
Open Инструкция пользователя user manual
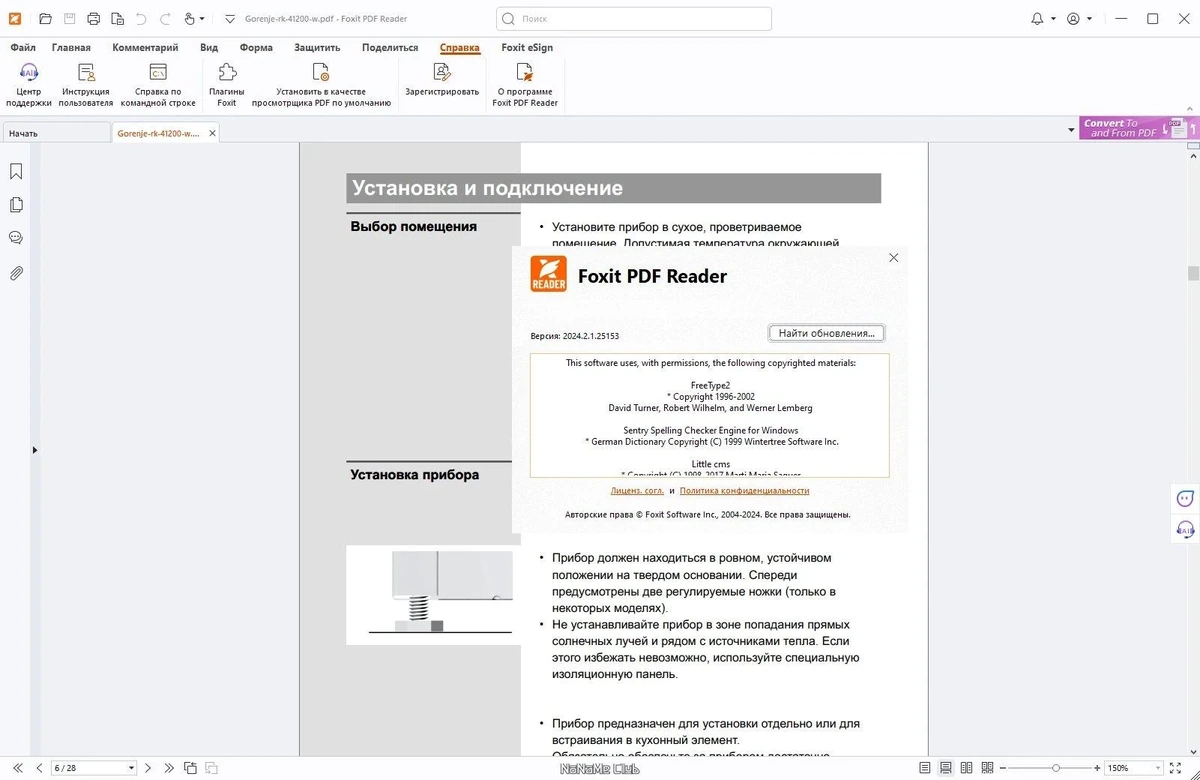pyautogui.click(x=86, y=85)
